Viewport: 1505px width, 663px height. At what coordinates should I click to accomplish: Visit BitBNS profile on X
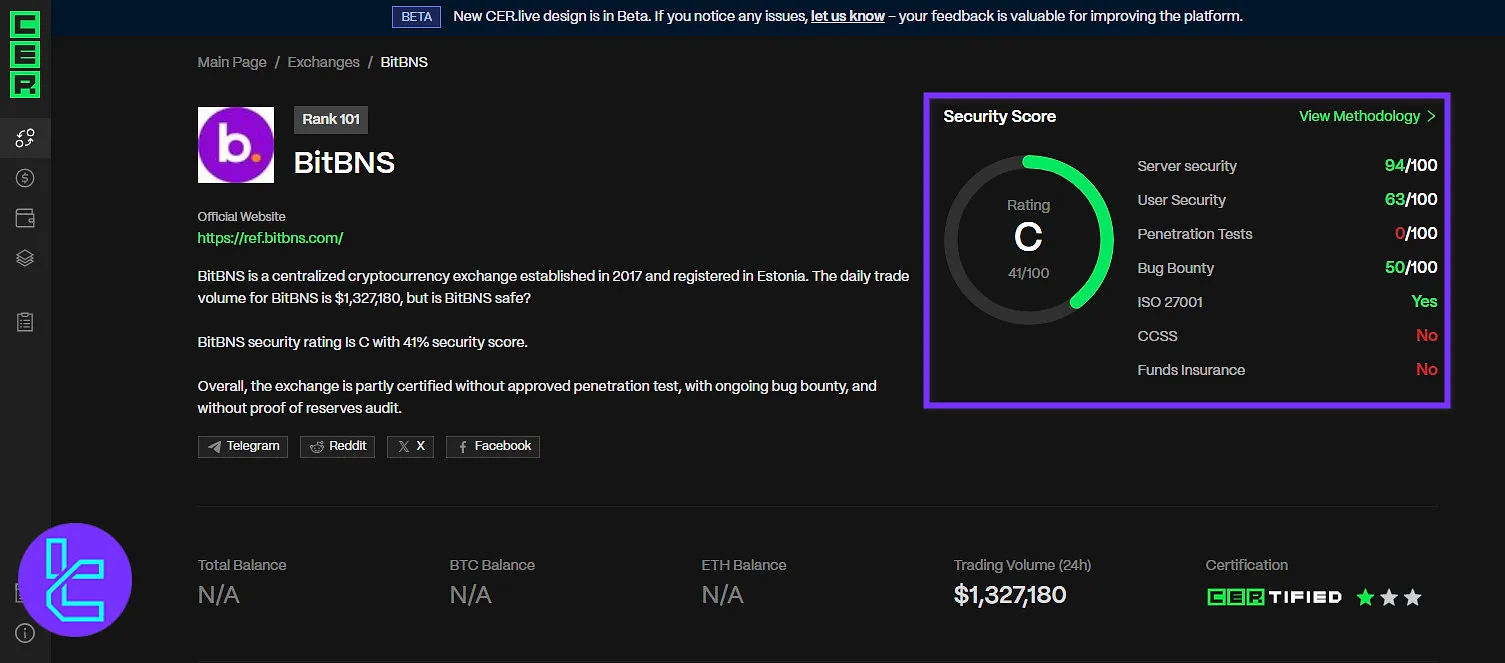(410, 446)
